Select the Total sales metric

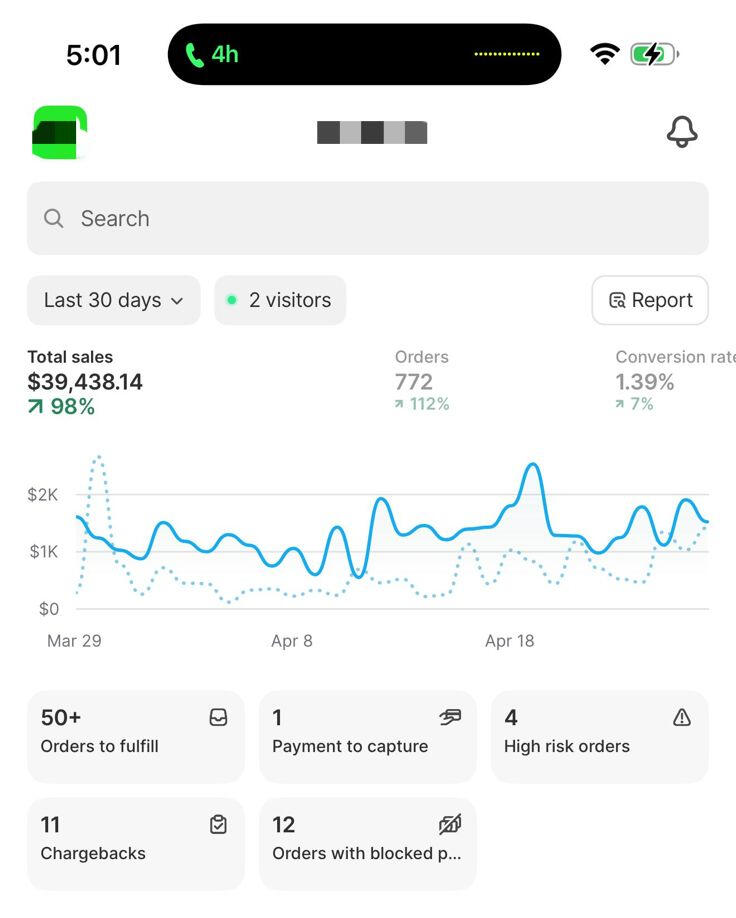point(85,381)
